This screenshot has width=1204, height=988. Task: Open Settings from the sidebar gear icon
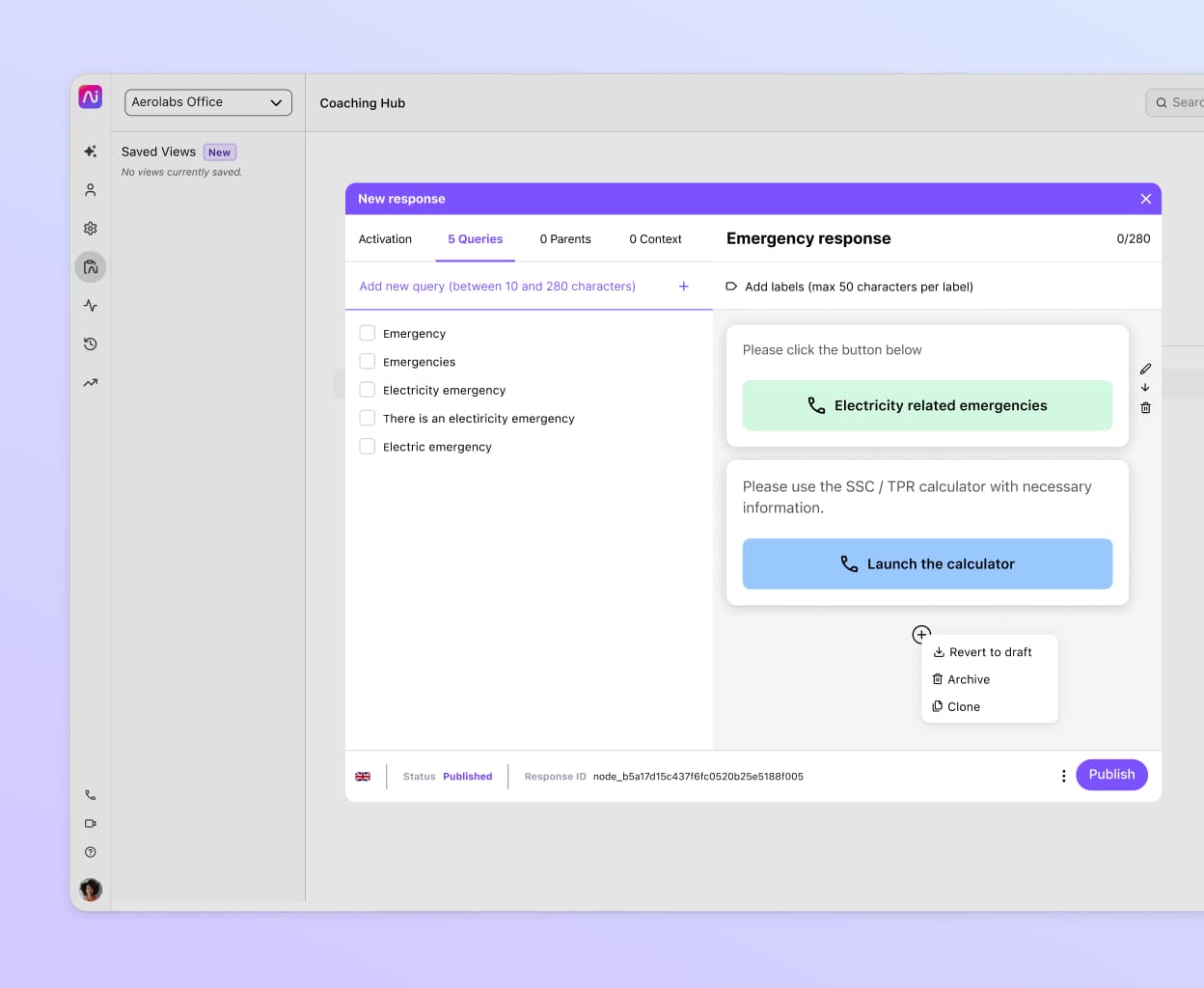[x=90, y=228]
